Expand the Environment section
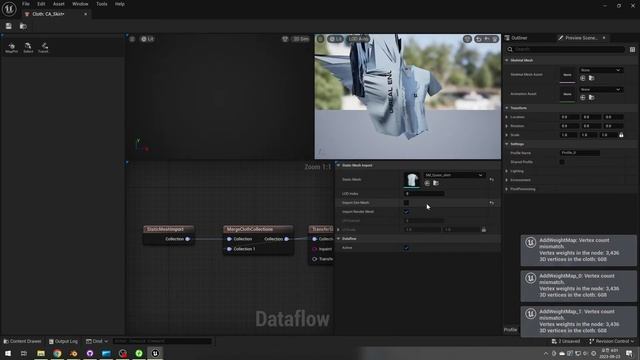This screenshot has height=360, width=640. (507, 180)
